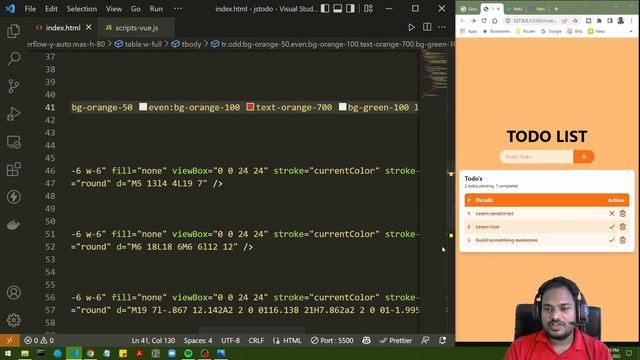Open editor More Actions ellipsis
640x360 pixels.
coord(442,27)
